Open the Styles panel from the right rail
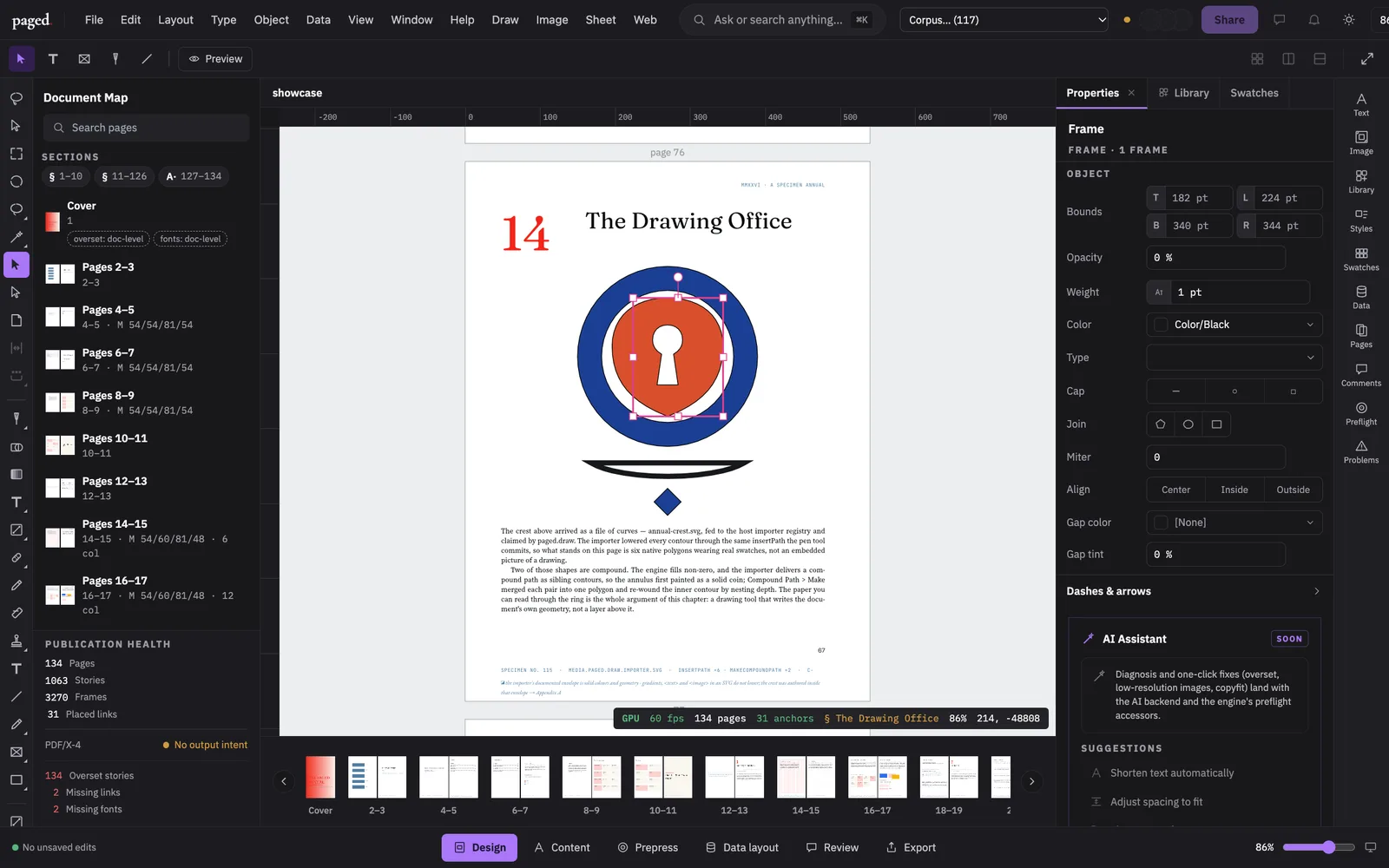This screenshot has height=868, width=1389. [1361, 220]
